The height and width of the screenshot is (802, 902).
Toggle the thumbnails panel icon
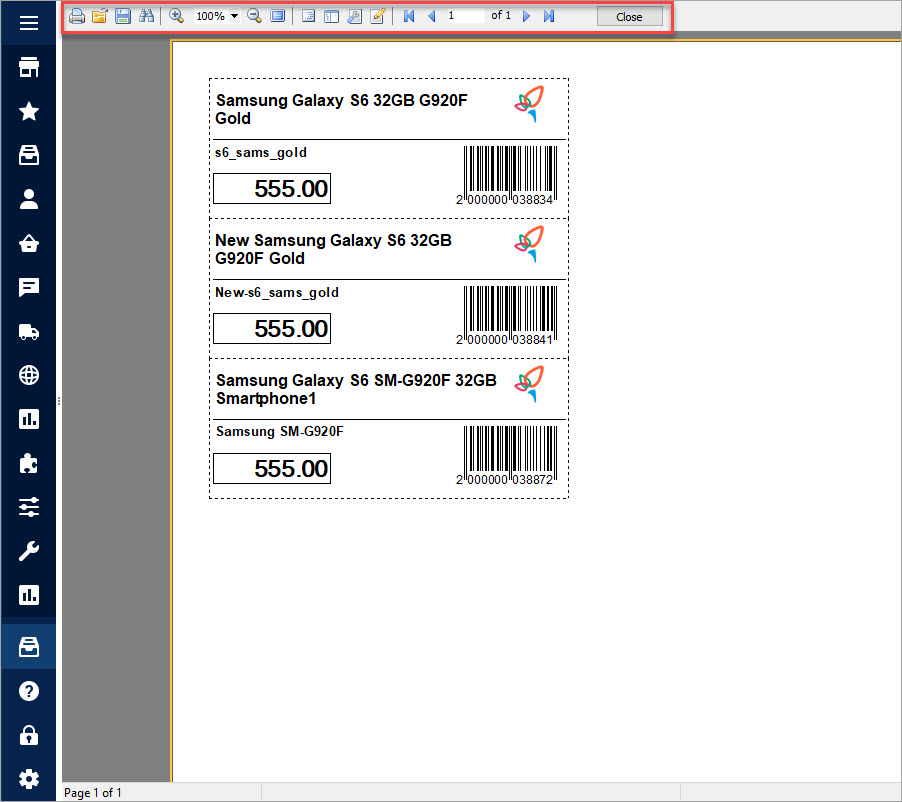click(331, 16)
